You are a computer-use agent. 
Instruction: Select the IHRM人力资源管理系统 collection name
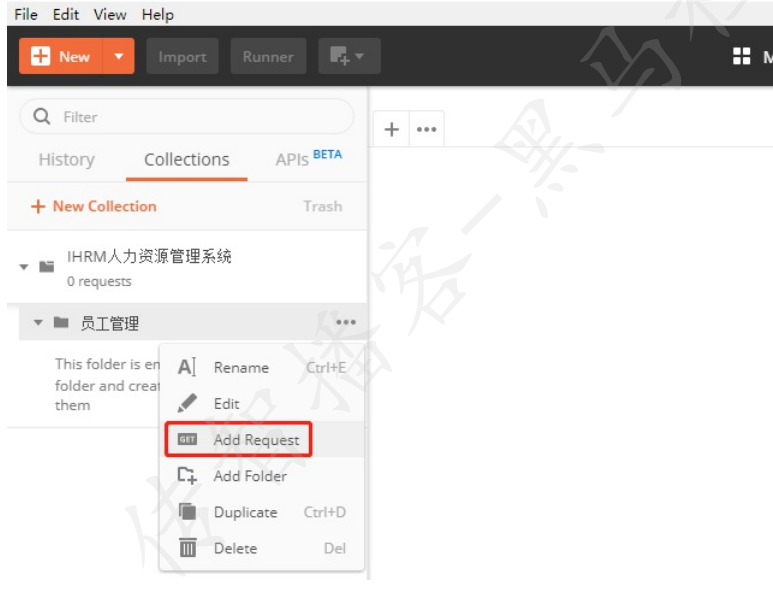(149, 256)
